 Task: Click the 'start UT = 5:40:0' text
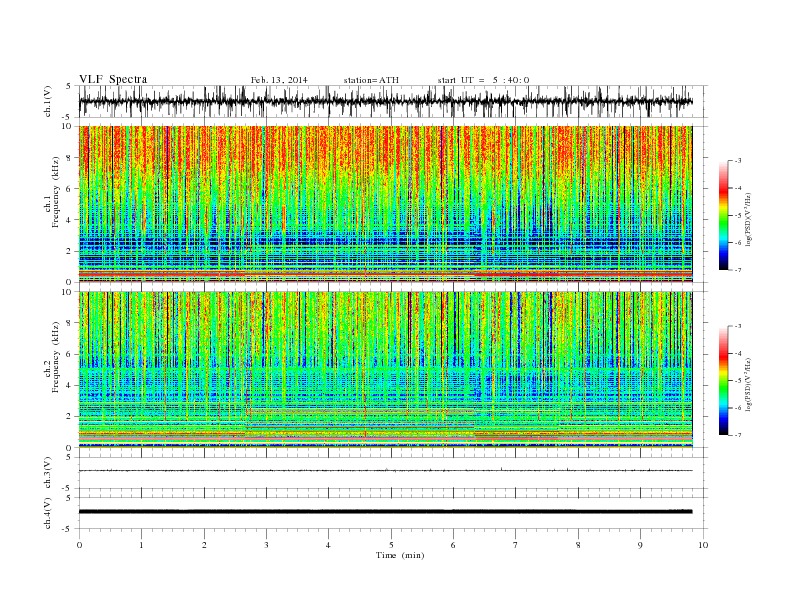click(x=483, y=80)
